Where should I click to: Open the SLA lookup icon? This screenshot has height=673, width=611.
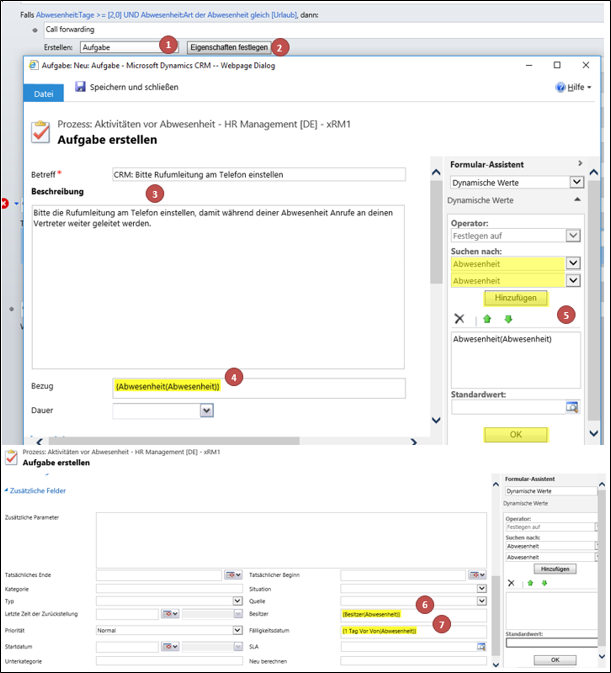coord(482,647)
